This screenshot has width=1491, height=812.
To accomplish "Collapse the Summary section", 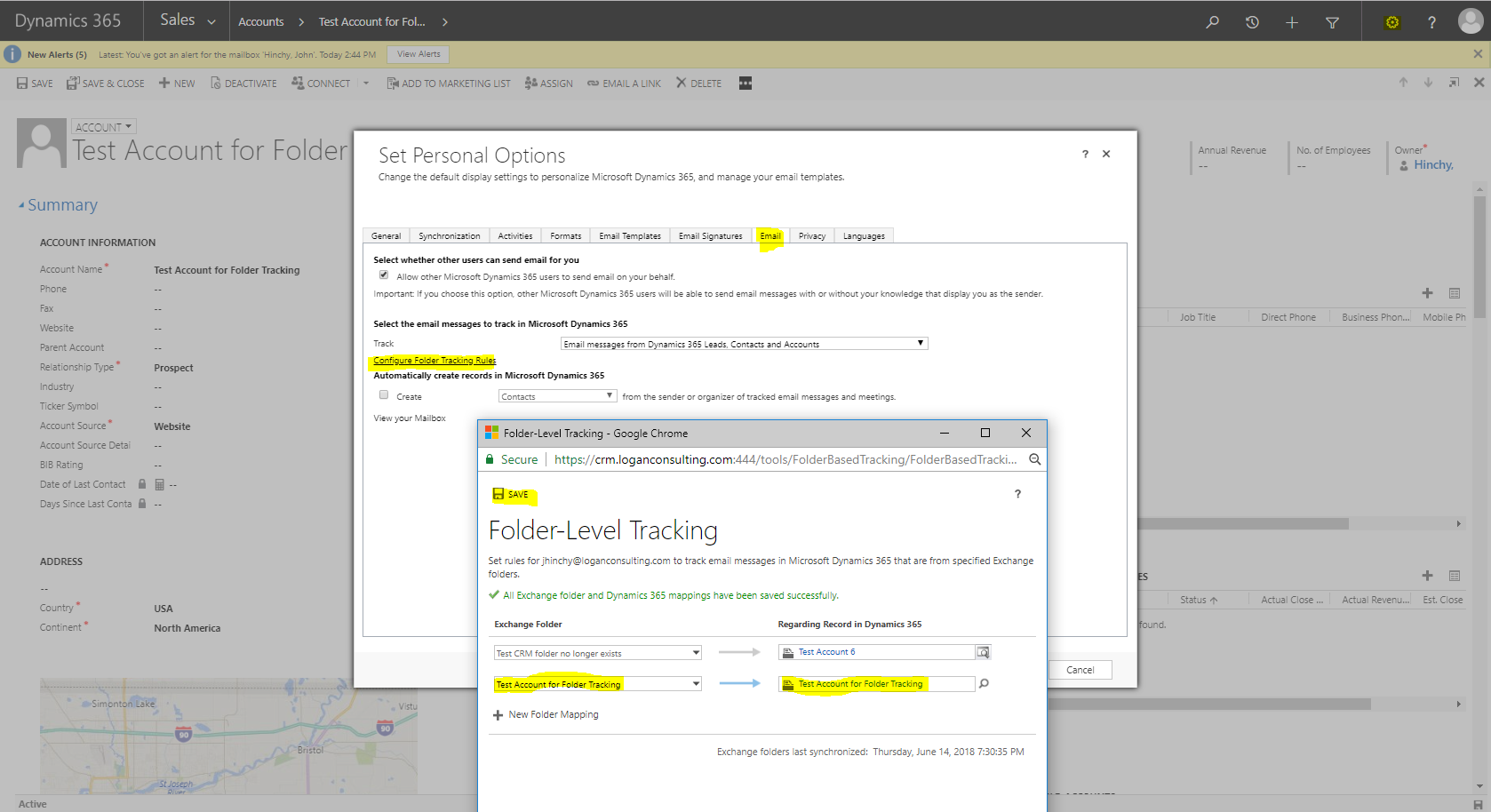I will click(x=23, y=204).
